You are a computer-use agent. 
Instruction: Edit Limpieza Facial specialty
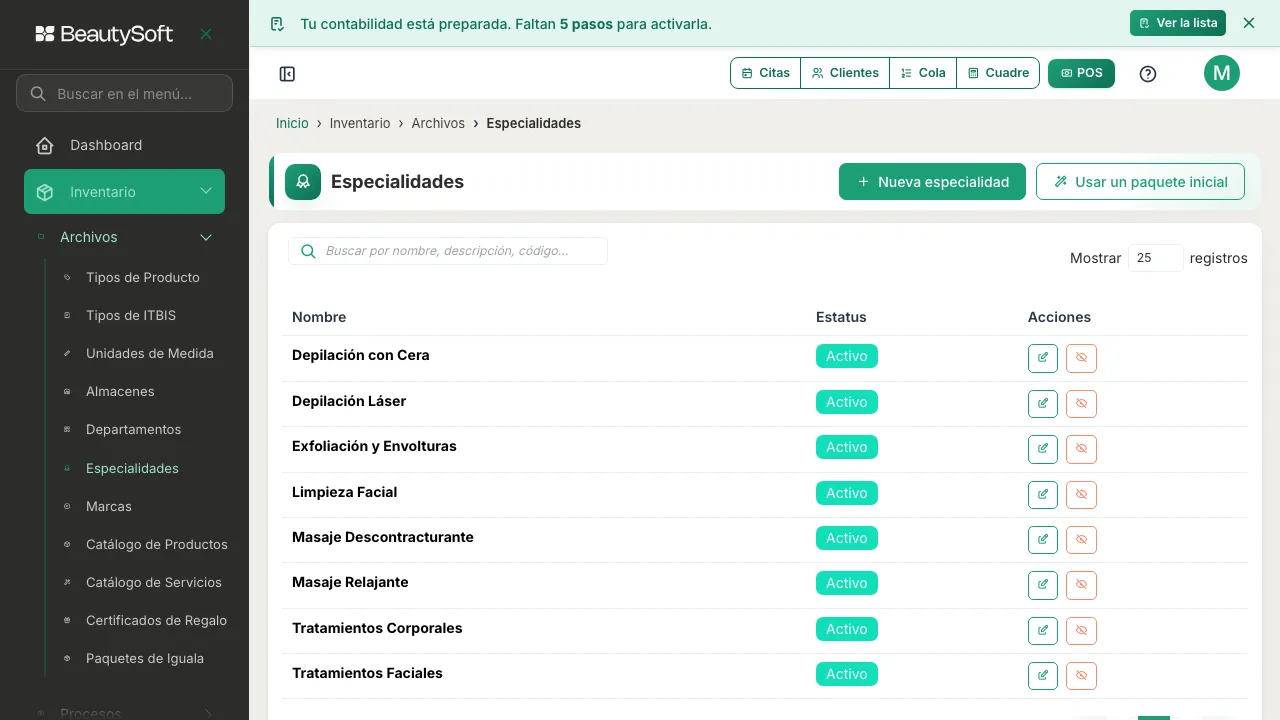pos(1043,495)
